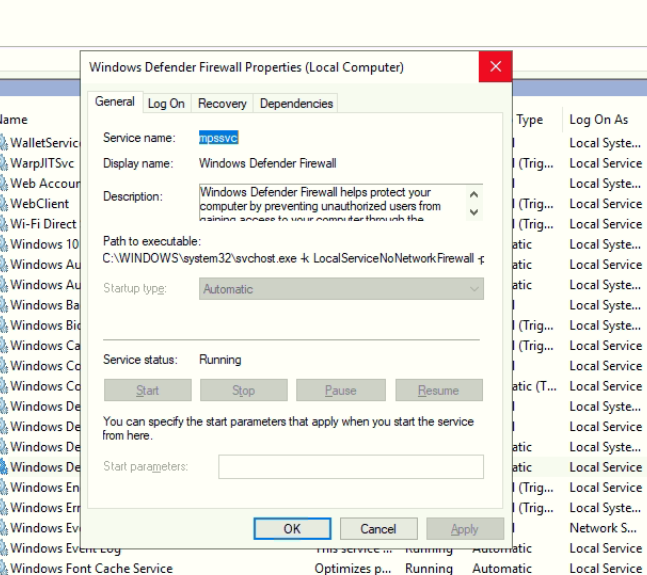Open the Dependencies tab
The height and width of the screenshot is (575, 647).
click(x=296, y=104)
